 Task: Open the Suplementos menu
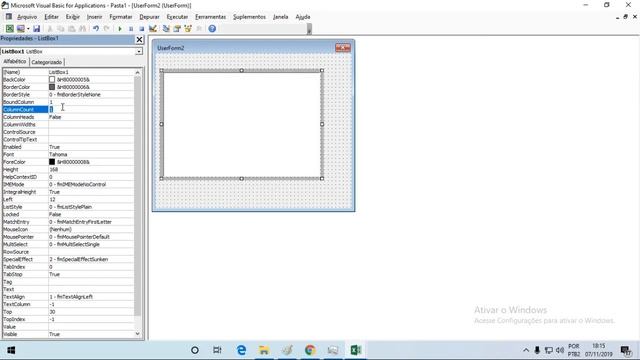(249, 17)
